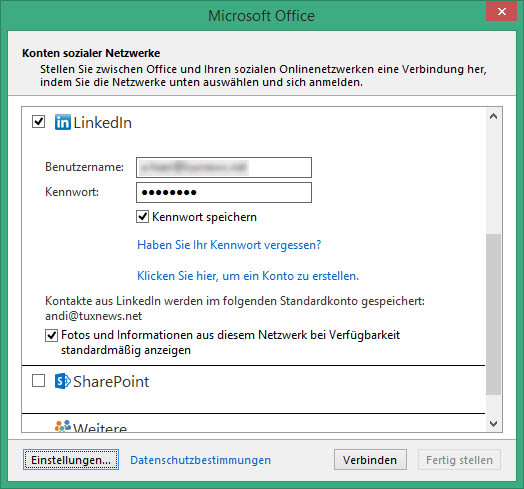Click the LinkedIn network label
The image size is (524, 489).
tap(103, 123)
